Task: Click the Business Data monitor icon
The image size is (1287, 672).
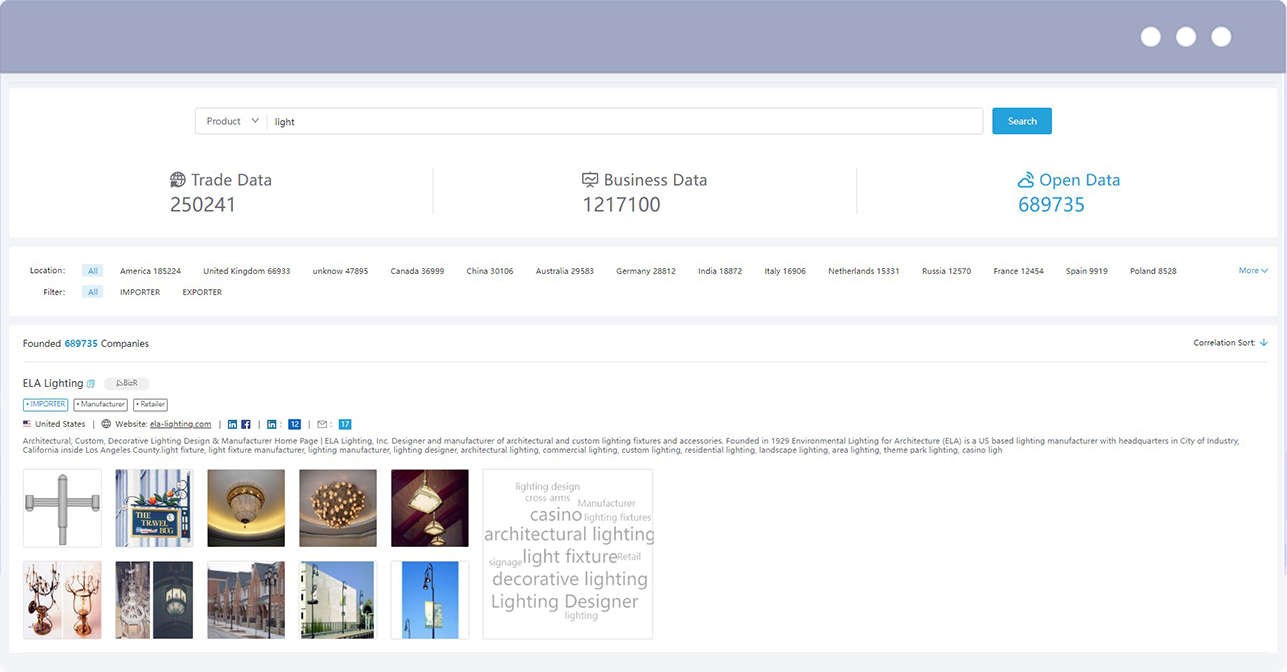Action: [x=590, y=180]
